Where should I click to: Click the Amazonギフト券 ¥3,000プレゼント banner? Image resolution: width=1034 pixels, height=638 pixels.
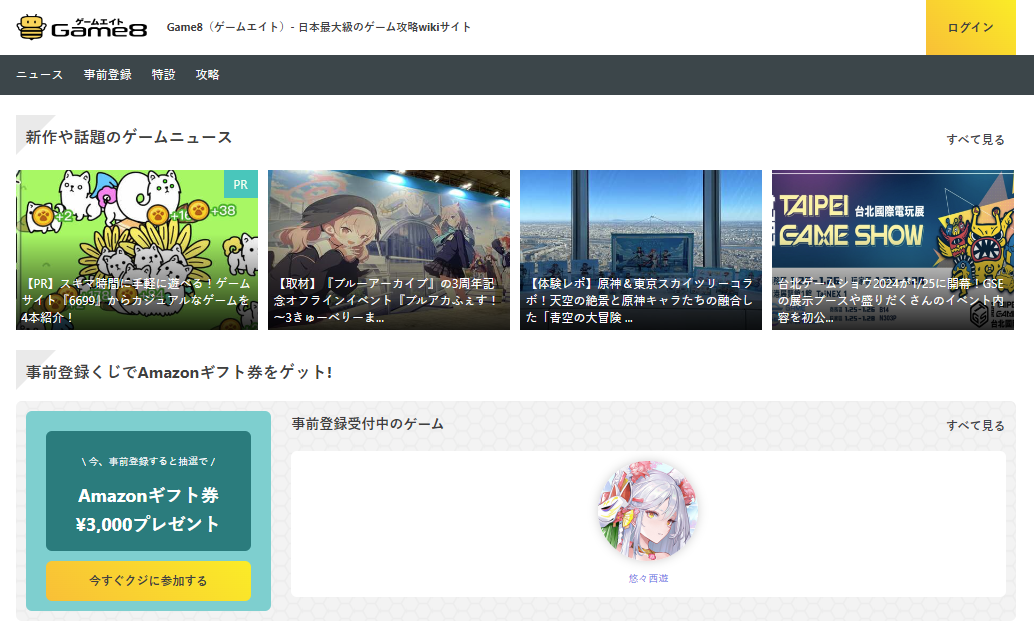148,491
